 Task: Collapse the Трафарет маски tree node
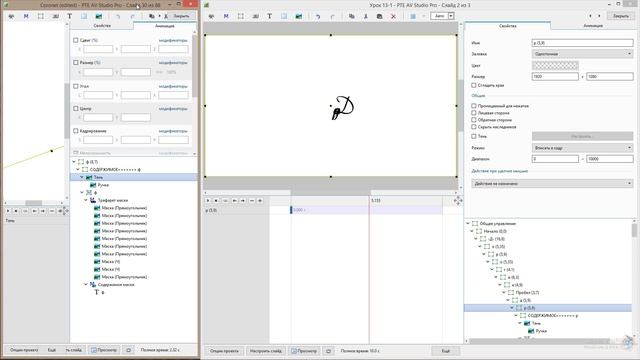click(86, 200)
